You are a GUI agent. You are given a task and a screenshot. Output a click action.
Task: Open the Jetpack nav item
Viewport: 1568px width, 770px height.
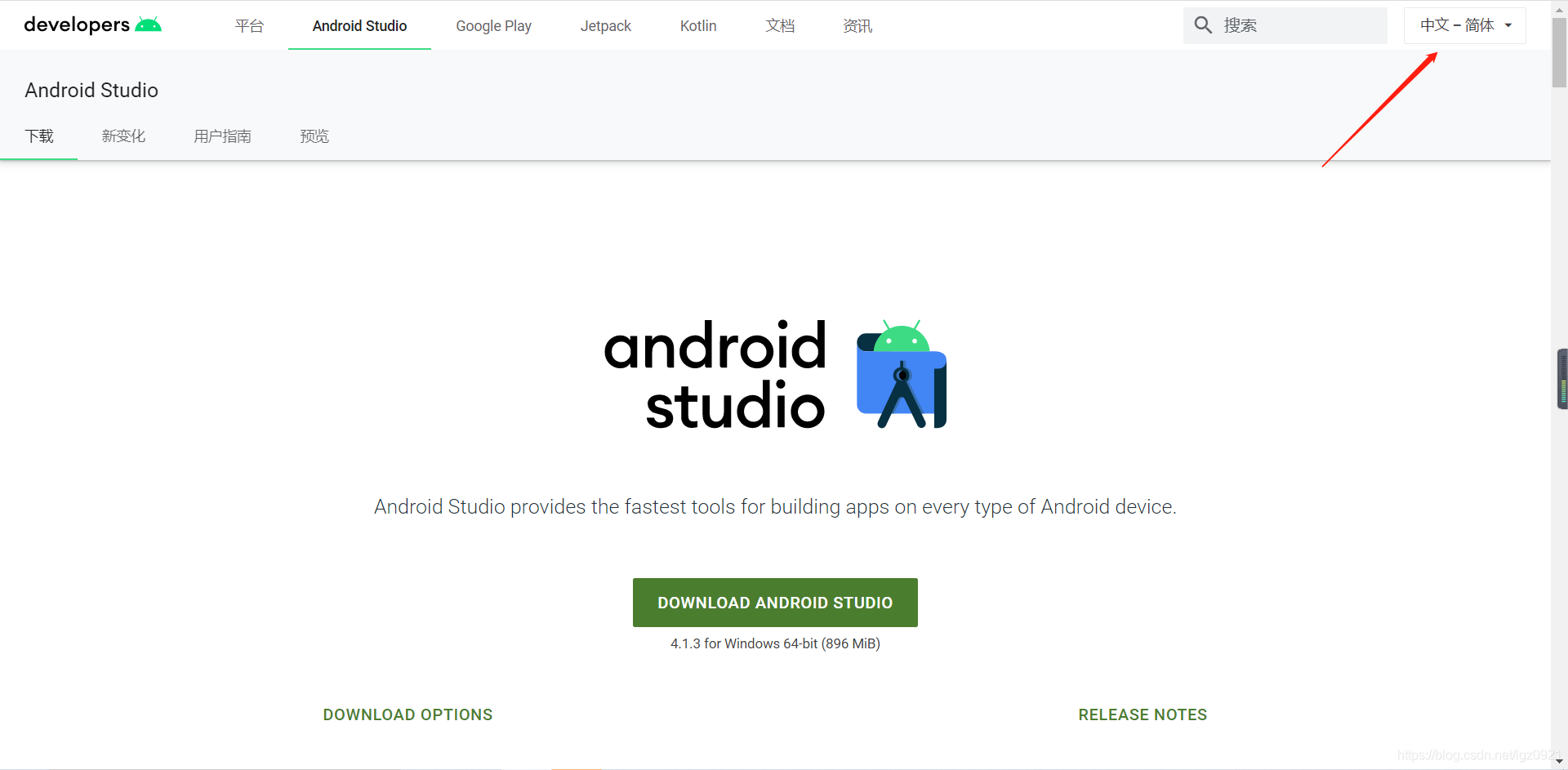(x=605, y=26)
